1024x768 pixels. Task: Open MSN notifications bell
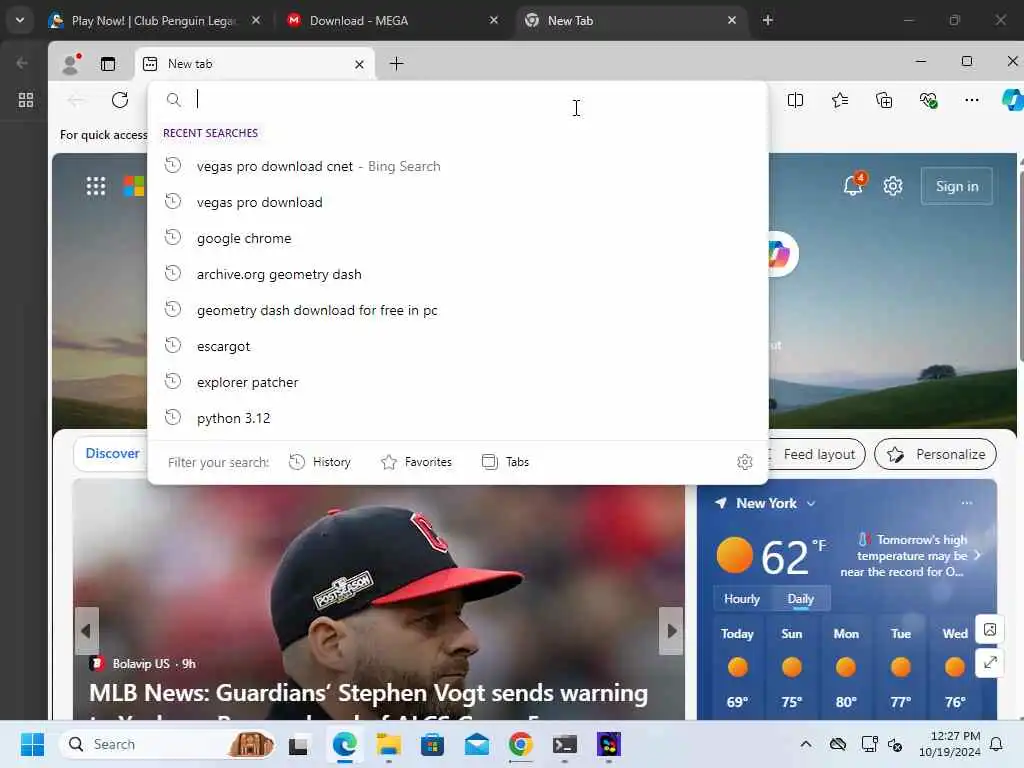tap(853, 185)
